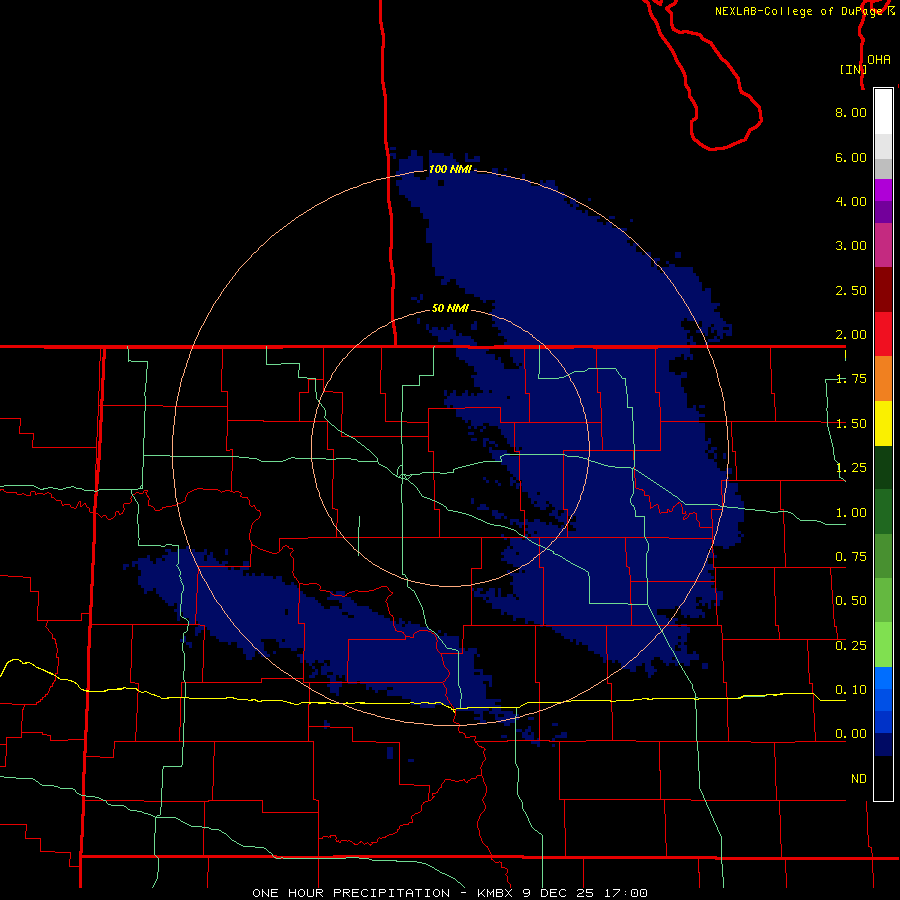The width and height of the screenshot is (900, 900).
Task: Select the 0.00 legend value
Action: point(851,734)
